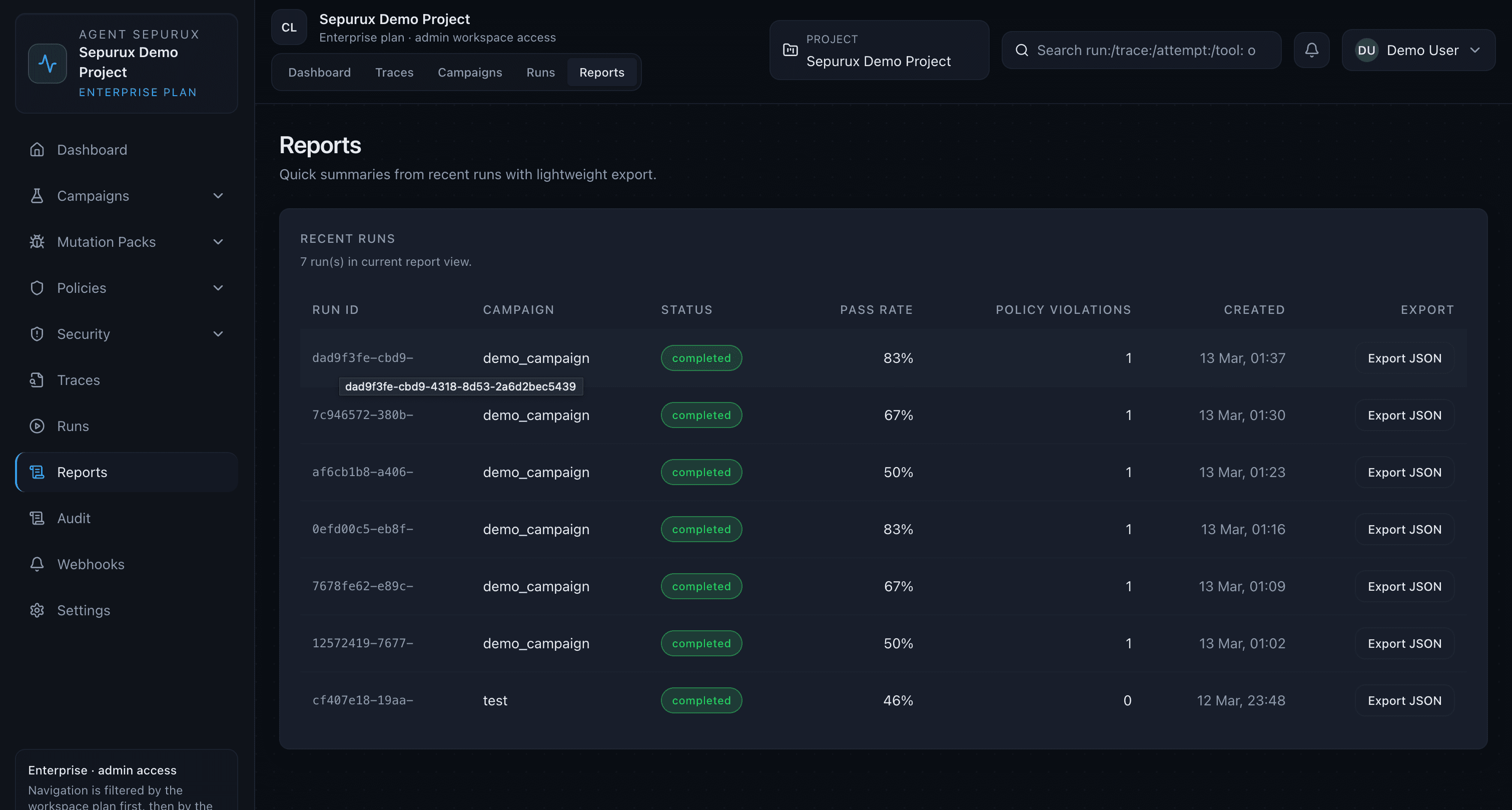Click the Webhooks bell icon in sidebar
The width and height of the screenshot is (1512, 810).
tap(37, 564)
